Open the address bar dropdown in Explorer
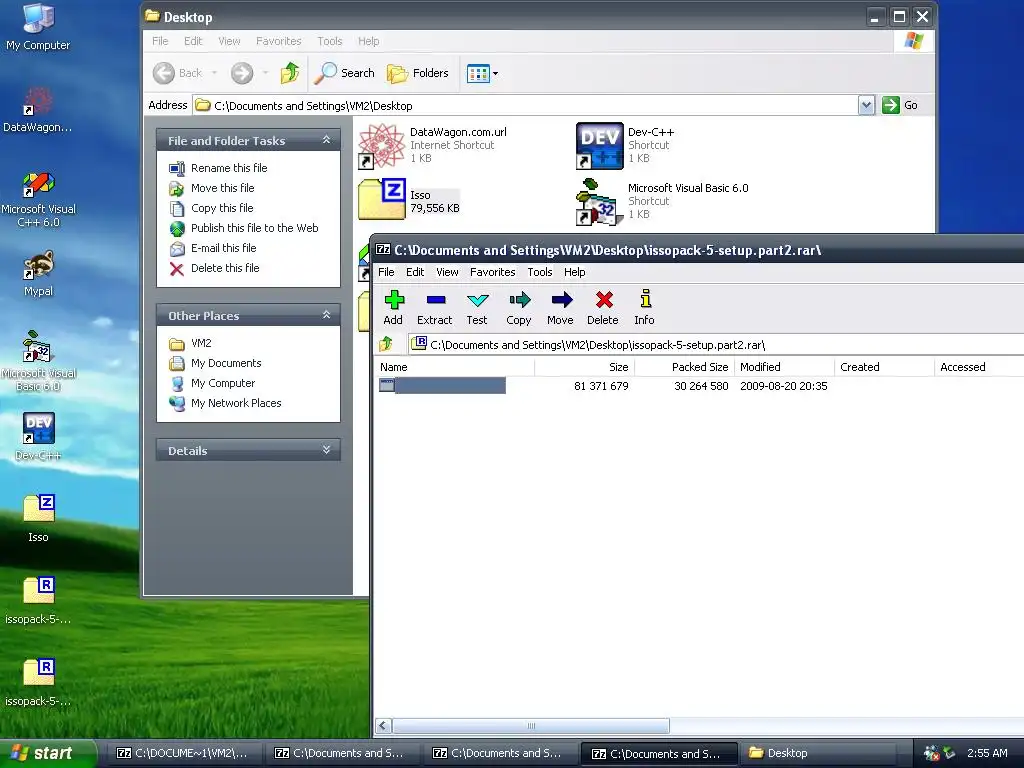The height and width of the screenshot is (768, 1024). (866, 105)
